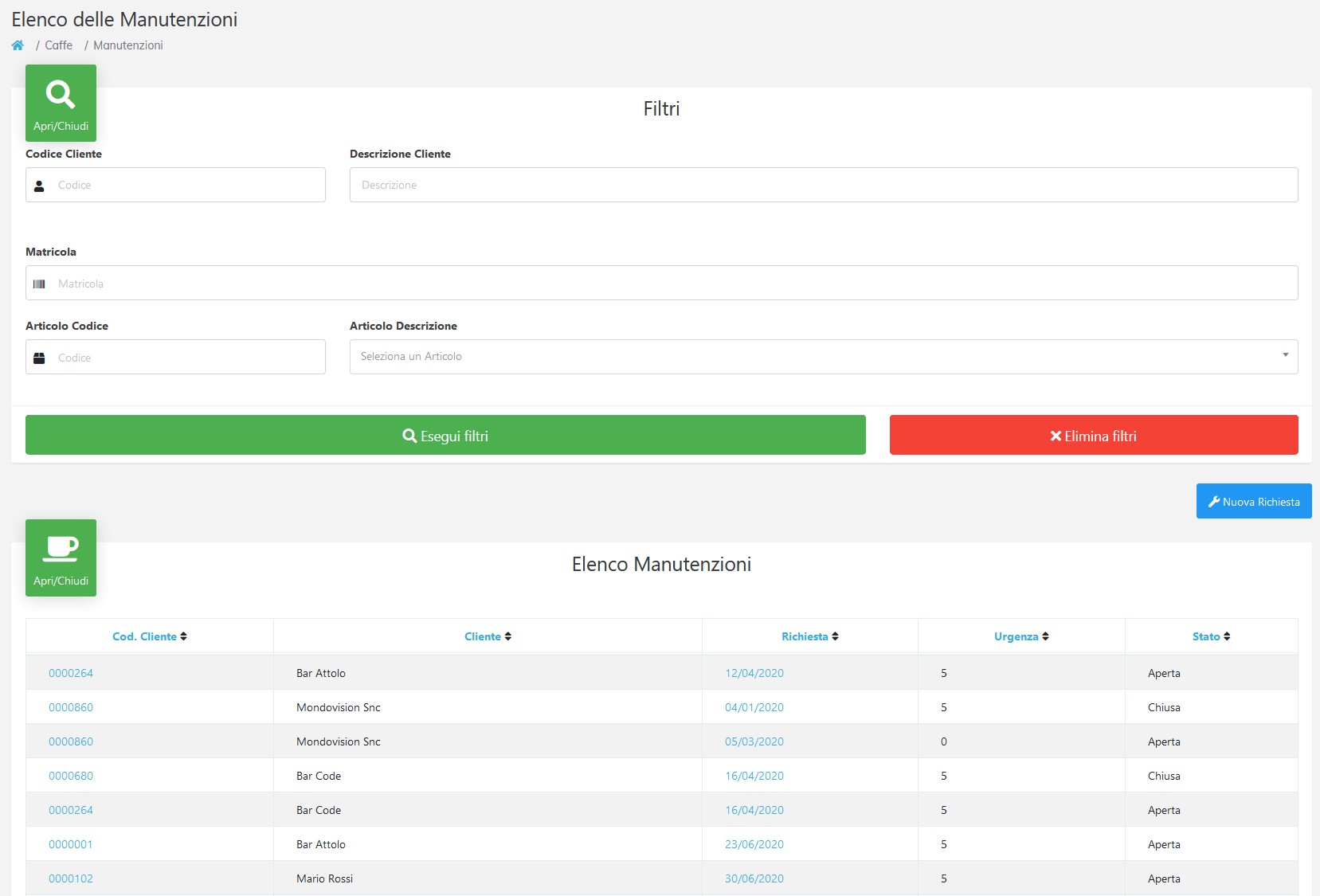
Task: Open client code 0000680 link
Action: pyautogui.click(x=71, y=776)
